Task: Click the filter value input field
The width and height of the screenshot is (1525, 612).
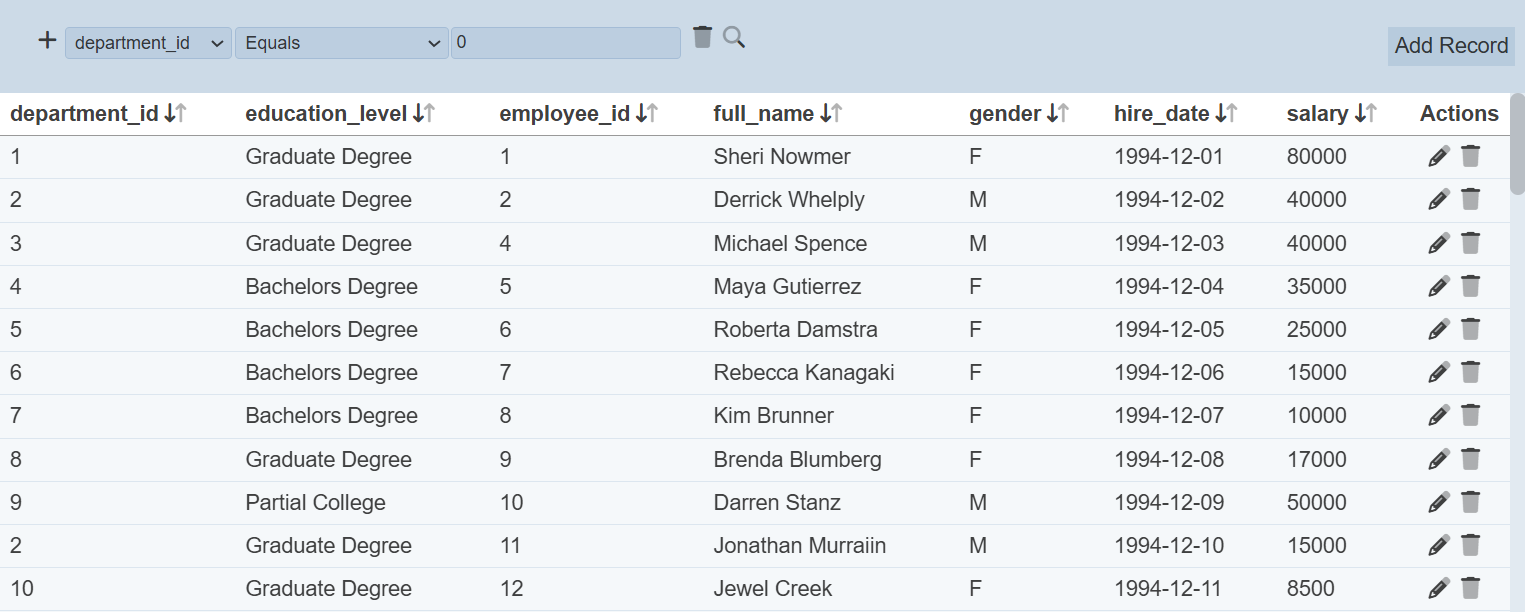Action: coord(565,43)
